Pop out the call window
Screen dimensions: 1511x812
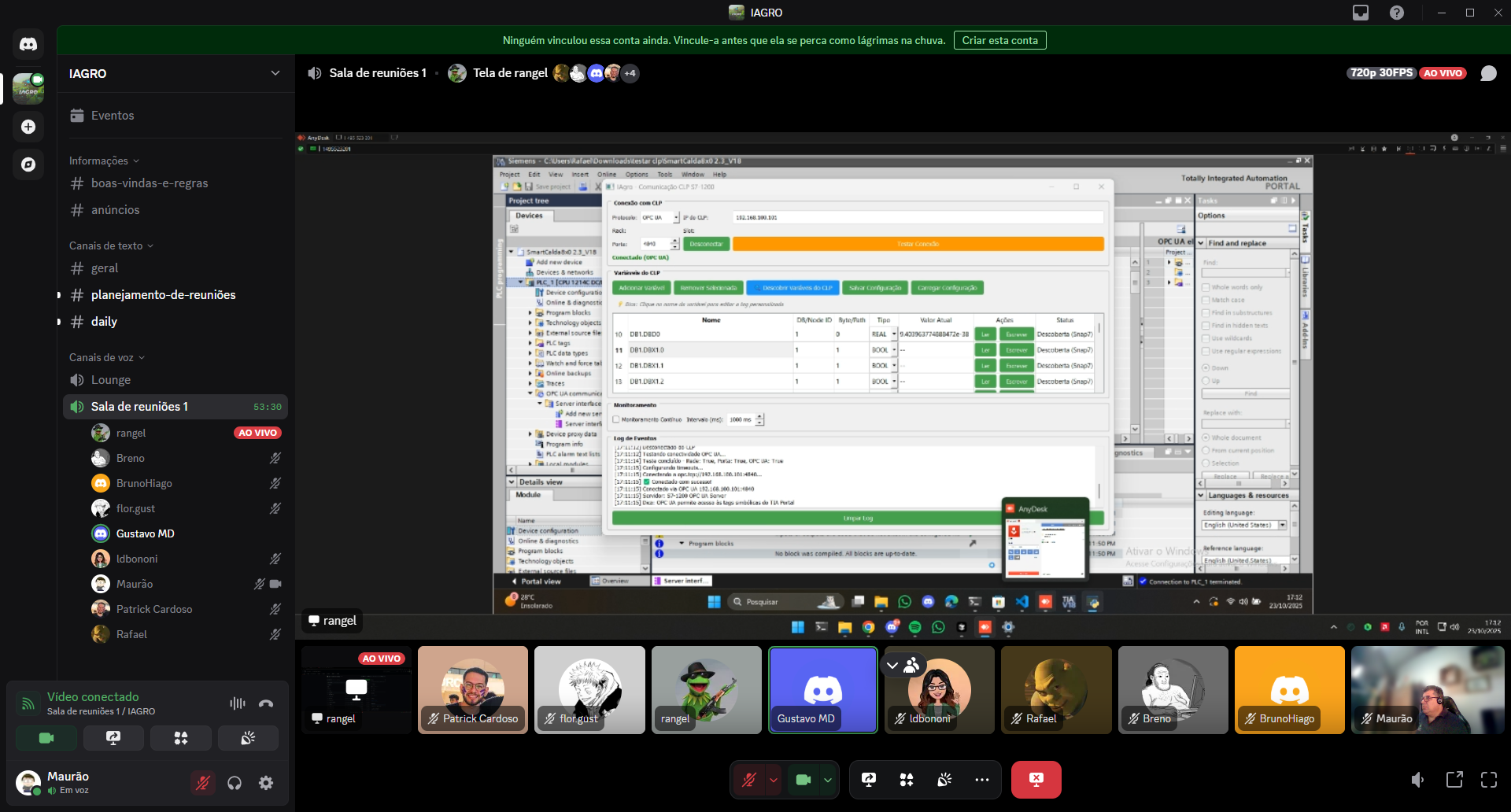tap(1454, 780)
